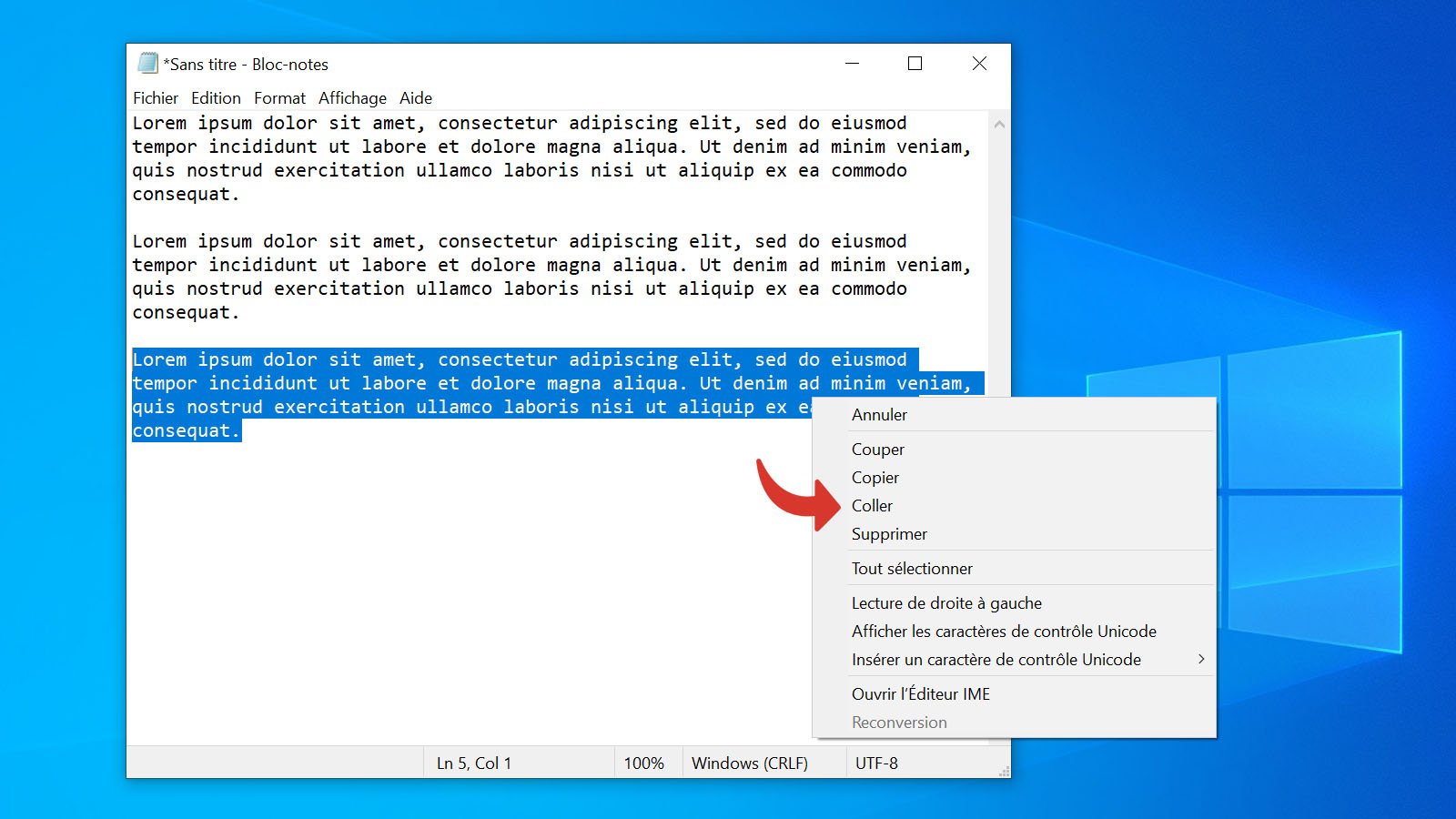1456x819 pixels.
Task: Click the window title '*Sans titre - Bloc-notes'
Action: [x=246, y=65]
